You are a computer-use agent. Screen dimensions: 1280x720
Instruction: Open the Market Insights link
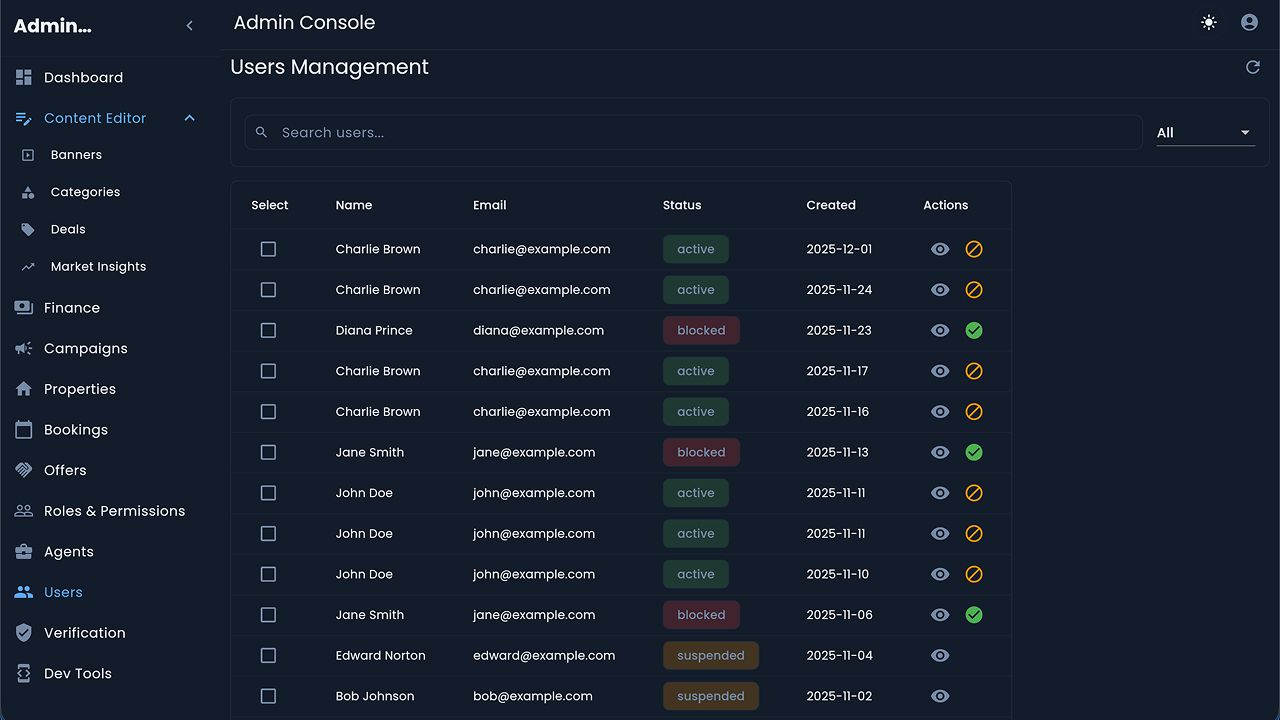click(98, 267)
